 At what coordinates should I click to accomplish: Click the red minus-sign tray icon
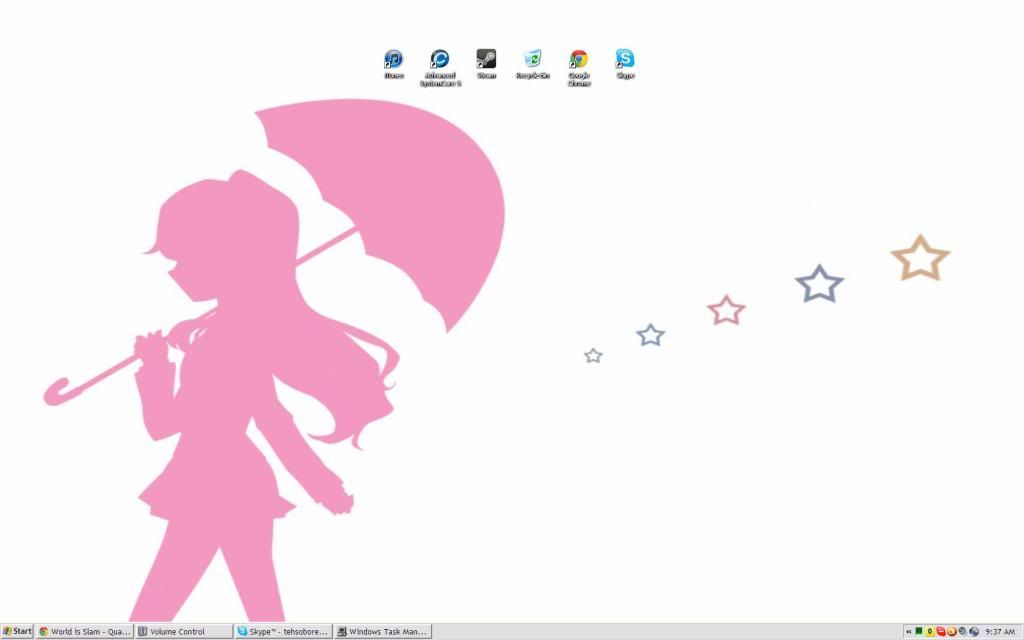pos(941,632)
